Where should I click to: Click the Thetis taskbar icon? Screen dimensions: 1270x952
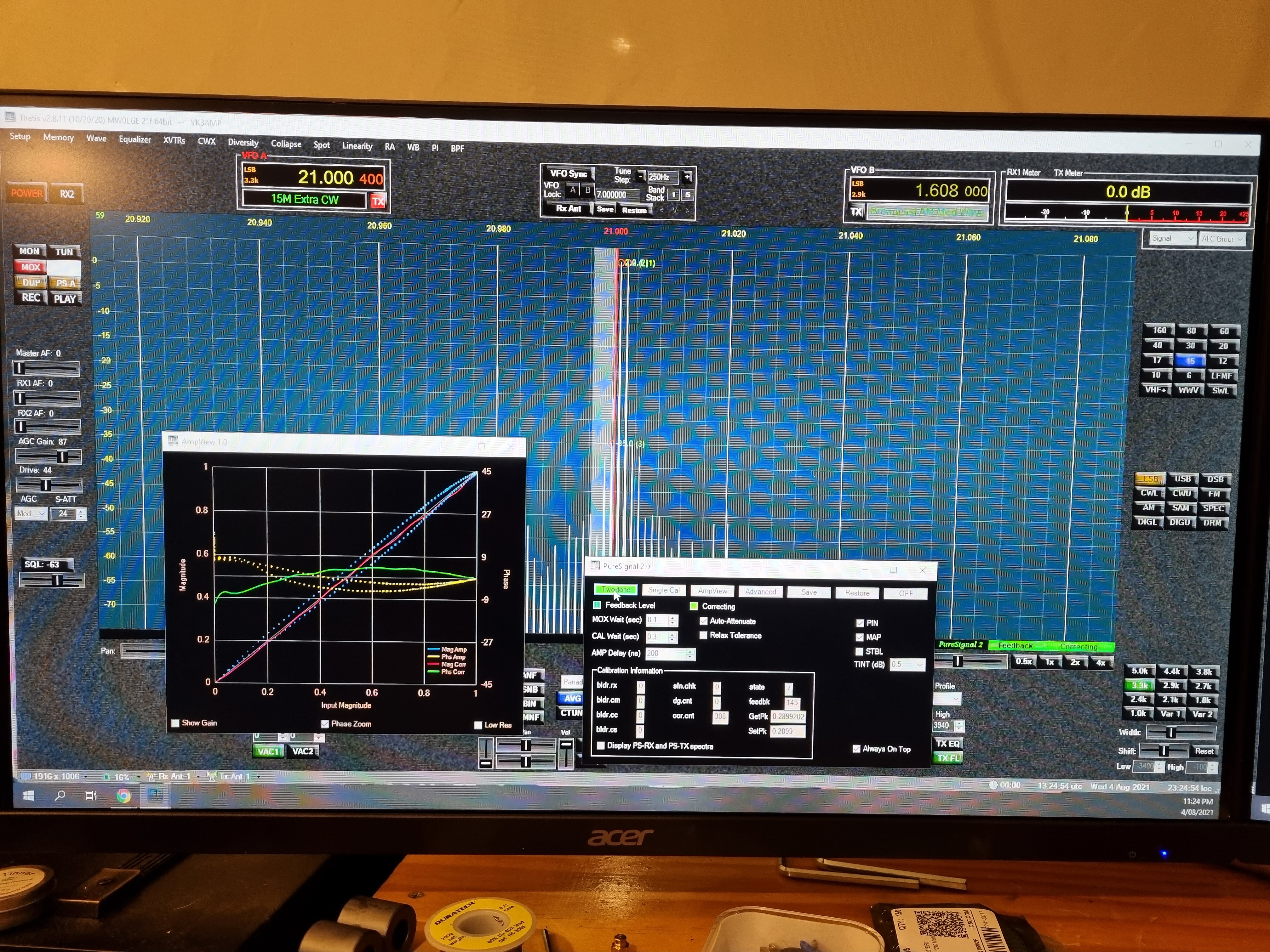coord(156,796)
